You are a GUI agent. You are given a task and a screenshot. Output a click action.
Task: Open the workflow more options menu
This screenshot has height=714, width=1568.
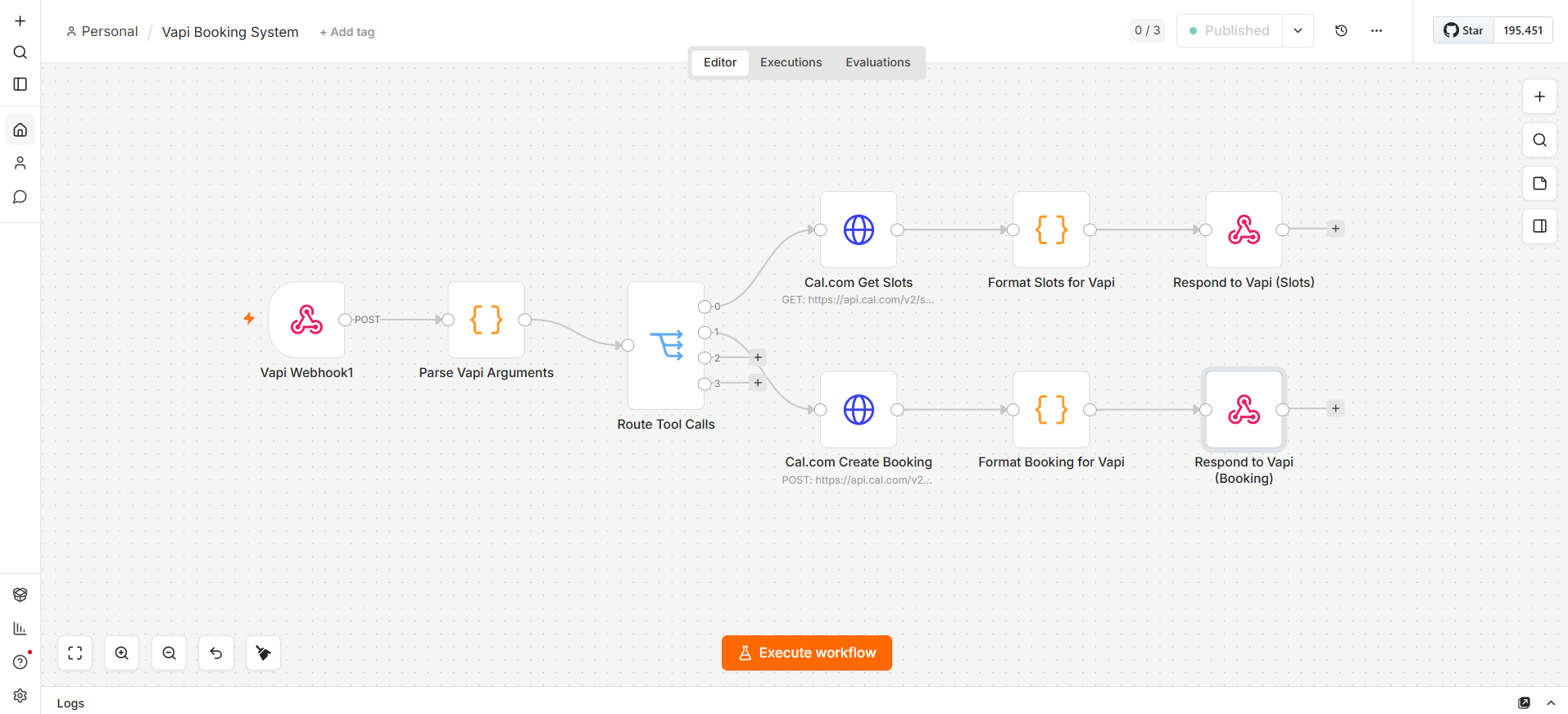pos(1376,30)
